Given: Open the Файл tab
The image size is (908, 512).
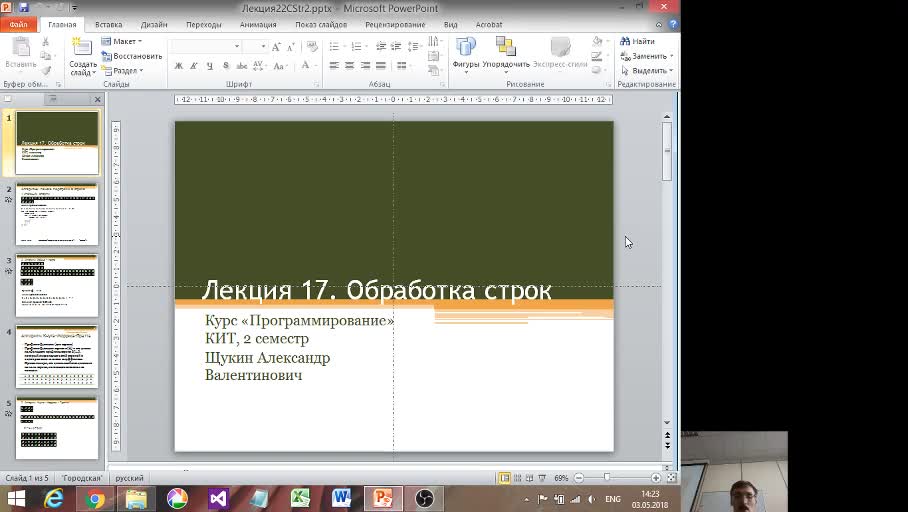Looking at the screenshot, I should 19,25.
